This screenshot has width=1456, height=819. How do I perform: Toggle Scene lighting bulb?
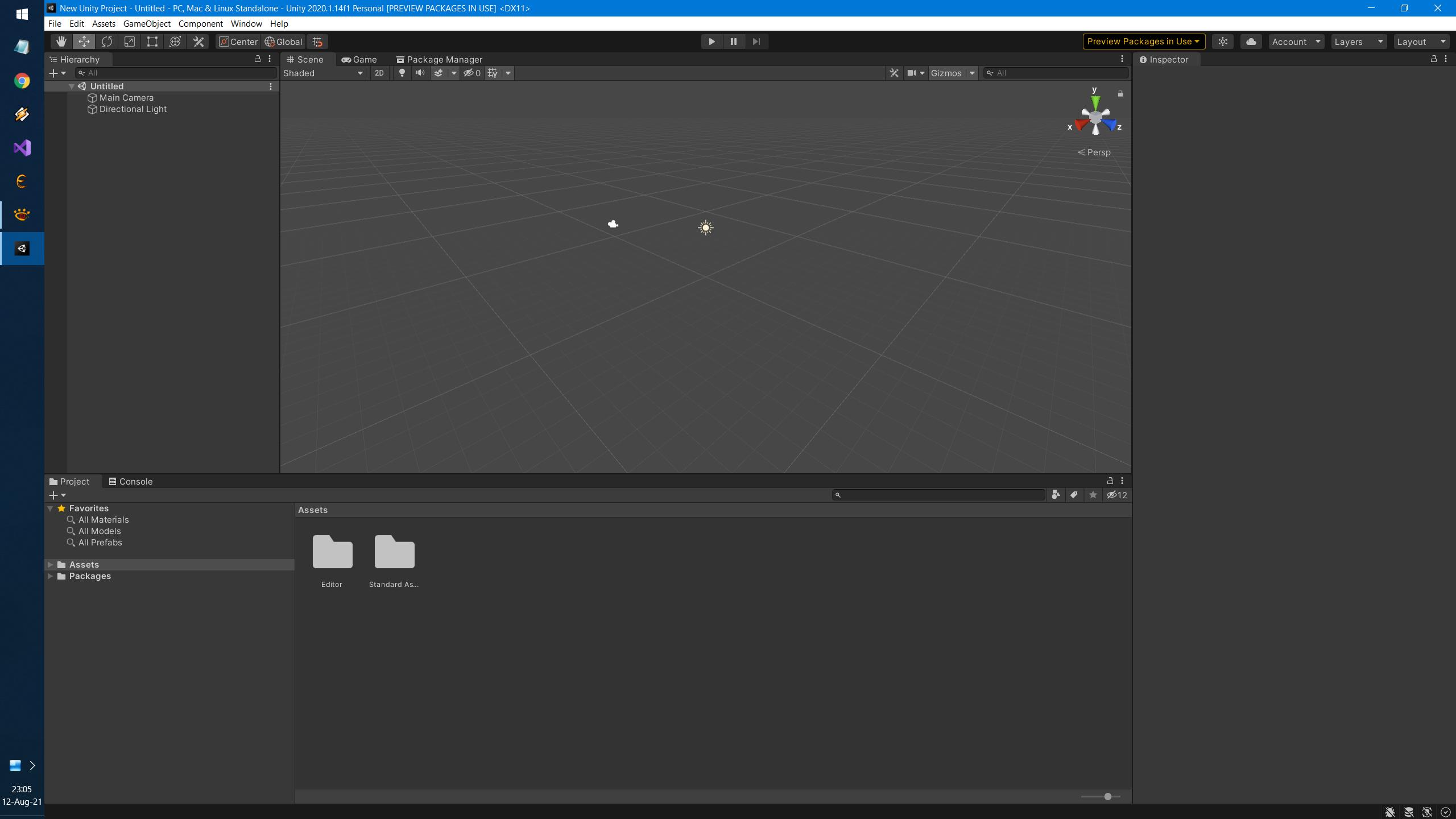[402, 73]
